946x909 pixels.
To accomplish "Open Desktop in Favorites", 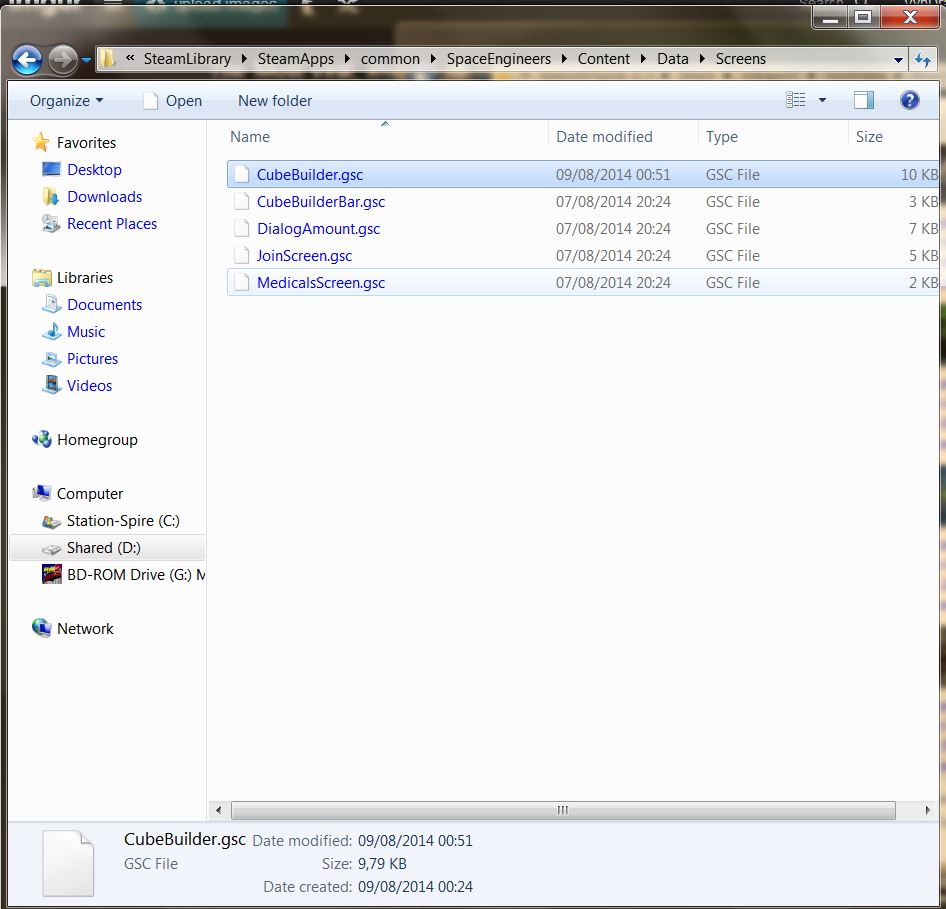I will [82, 169].
